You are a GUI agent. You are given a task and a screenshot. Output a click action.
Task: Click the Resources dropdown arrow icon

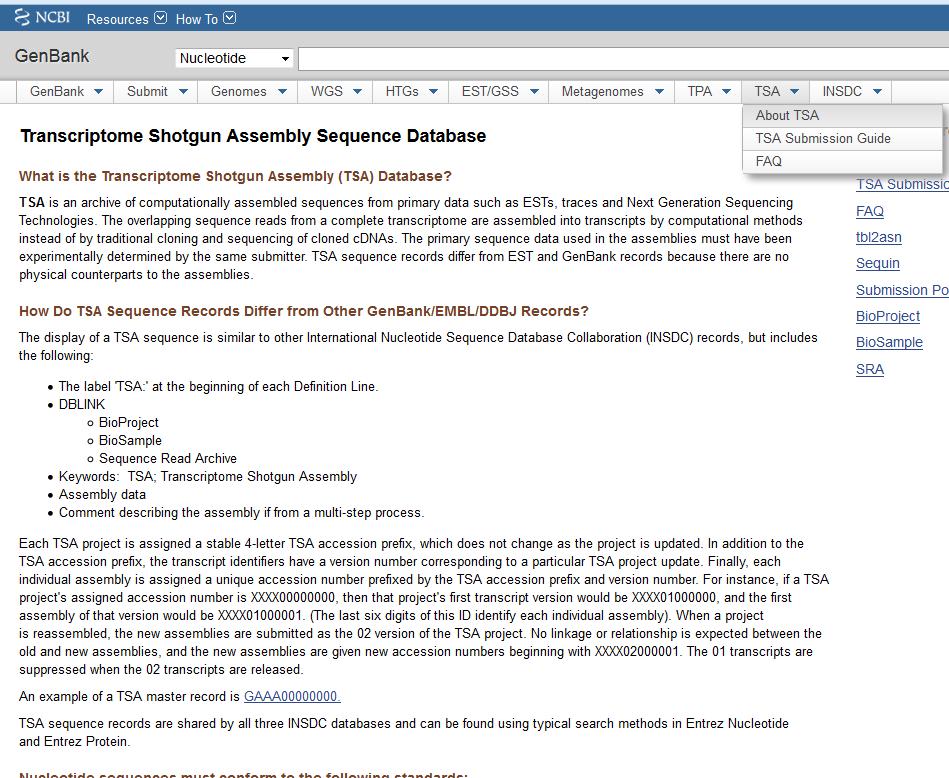tap(160, 18)
